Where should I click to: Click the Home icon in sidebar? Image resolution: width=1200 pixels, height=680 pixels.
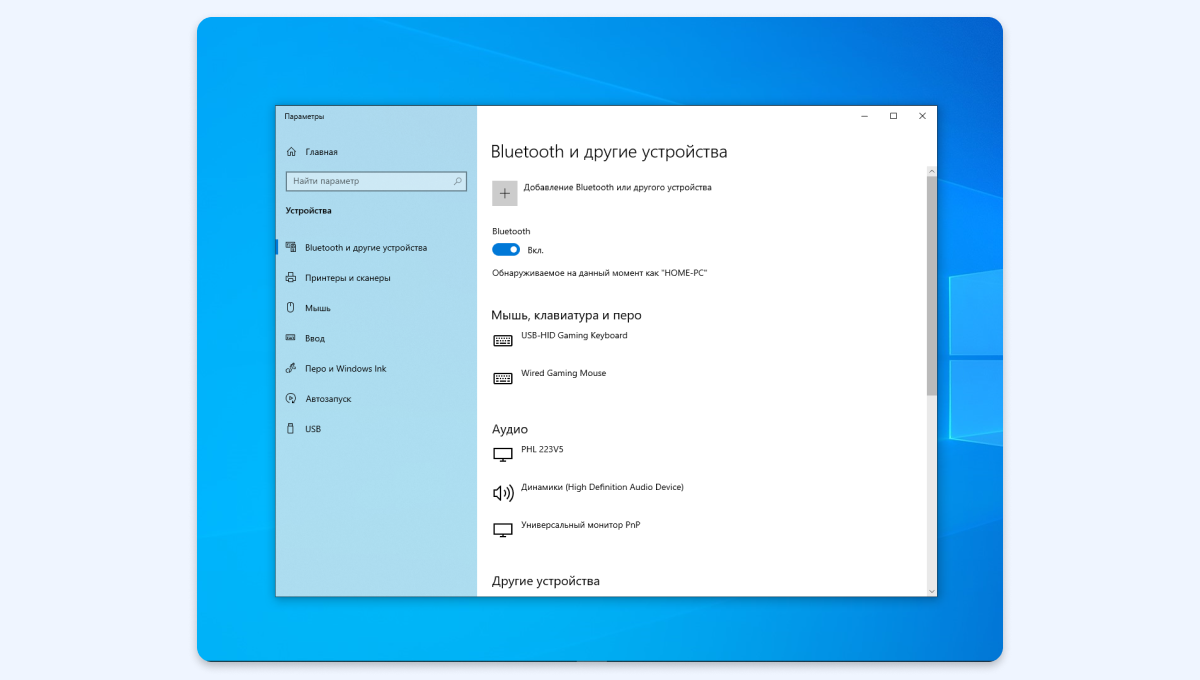point(291,152)
